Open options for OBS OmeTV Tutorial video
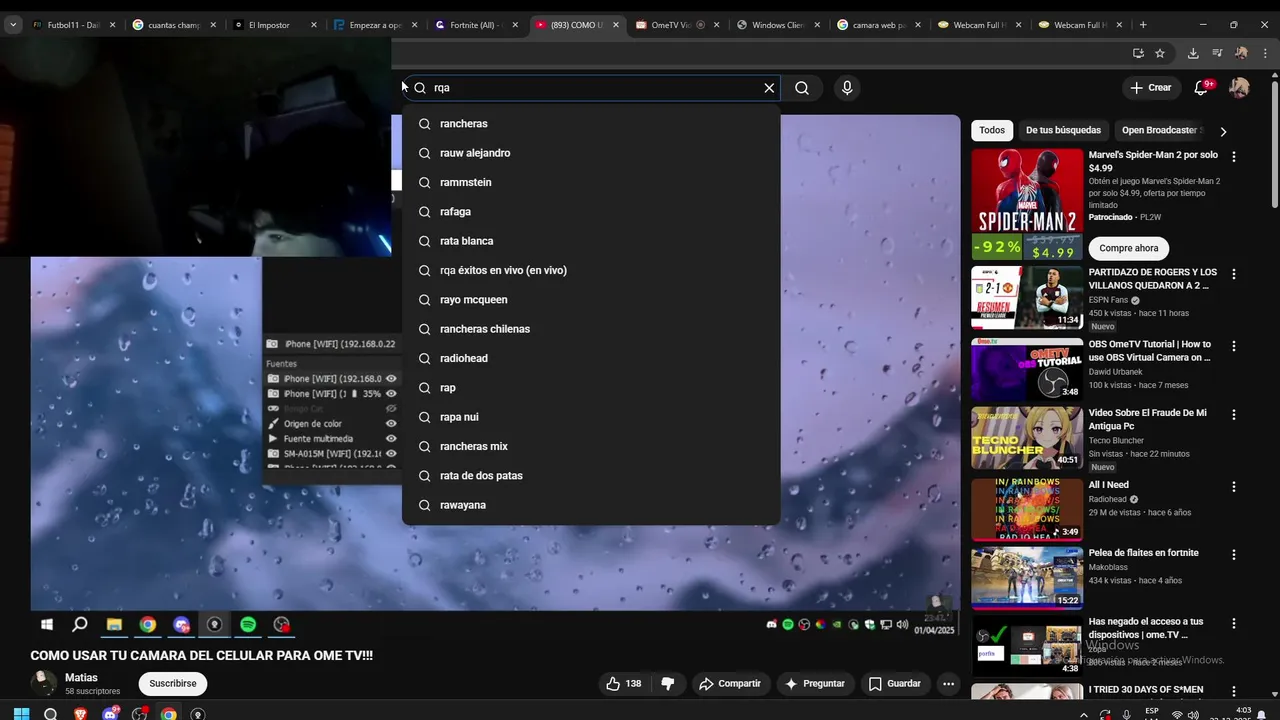Screen dimensions: 1280x720 (x=1234, y=346)
